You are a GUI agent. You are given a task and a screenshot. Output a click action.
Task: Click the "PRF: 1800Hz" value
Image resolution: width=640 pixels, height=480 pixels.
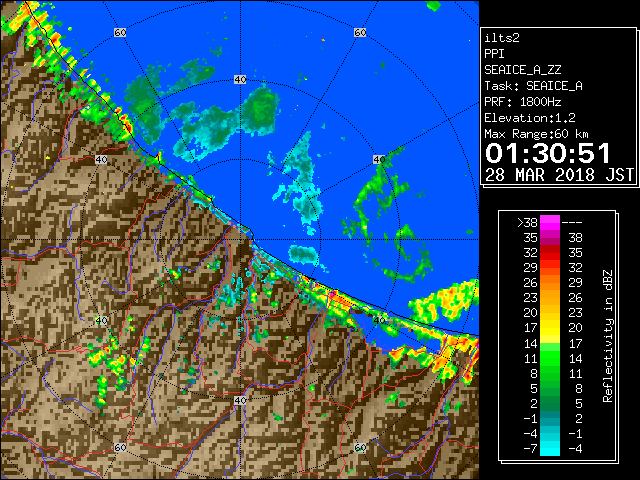click(522, 102)
